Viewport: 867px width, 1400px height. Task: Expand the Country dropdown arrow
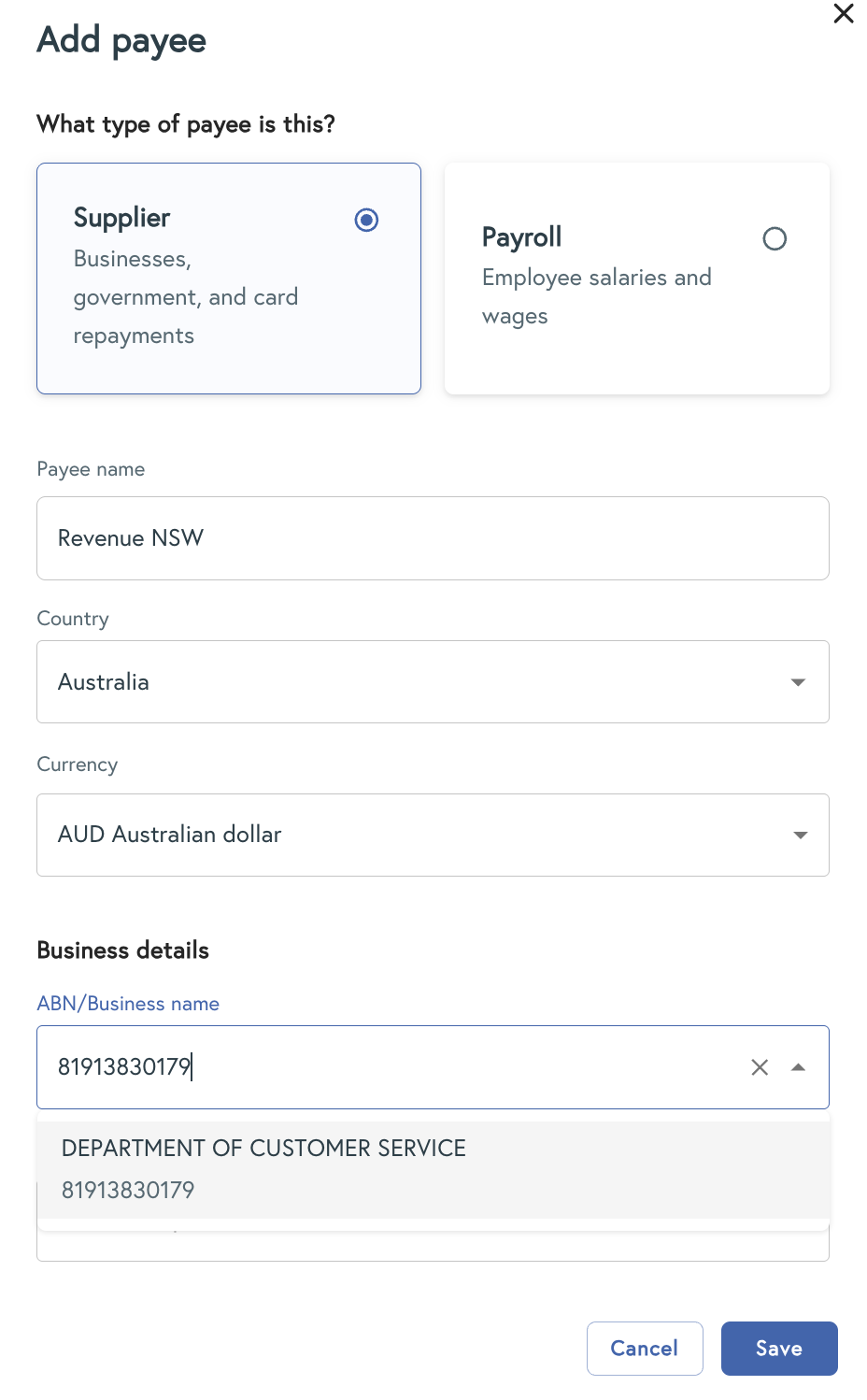[x=798, y=682]
